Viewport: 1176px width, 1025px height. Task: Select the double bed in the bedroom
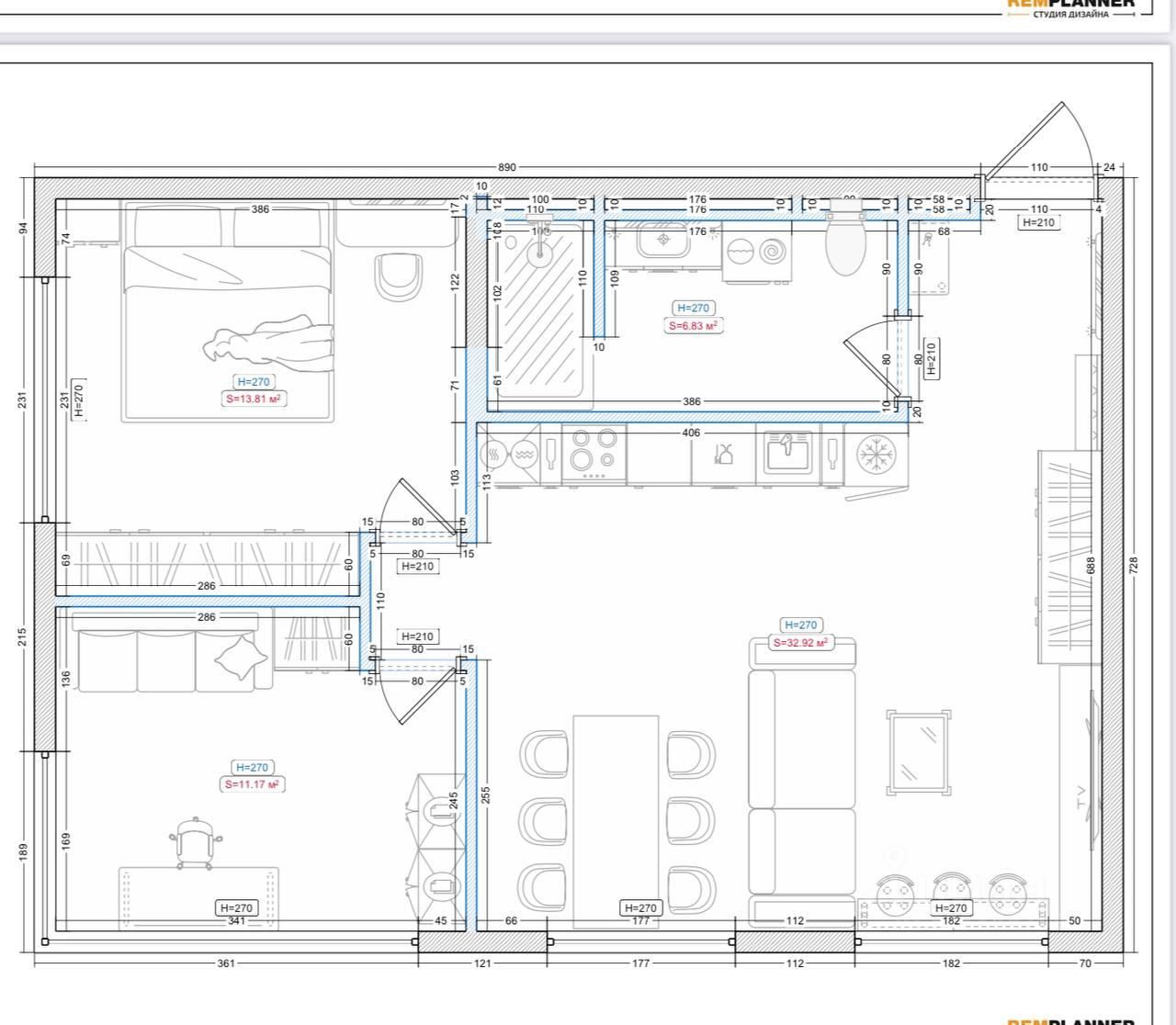tap(227, 311)
